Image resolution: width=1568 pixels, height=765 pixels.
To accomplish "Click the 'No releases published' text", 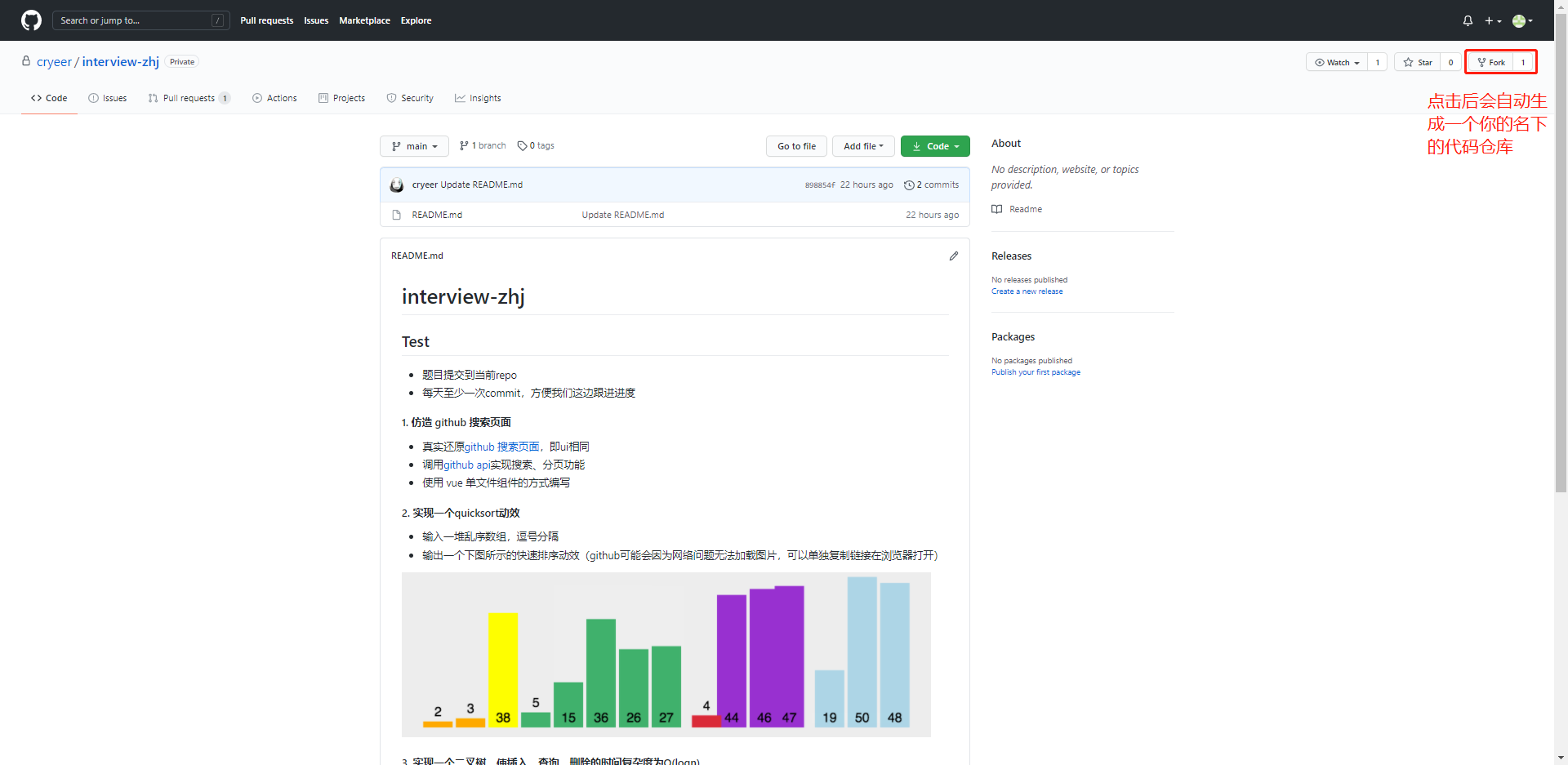I will click(1029, 280).
